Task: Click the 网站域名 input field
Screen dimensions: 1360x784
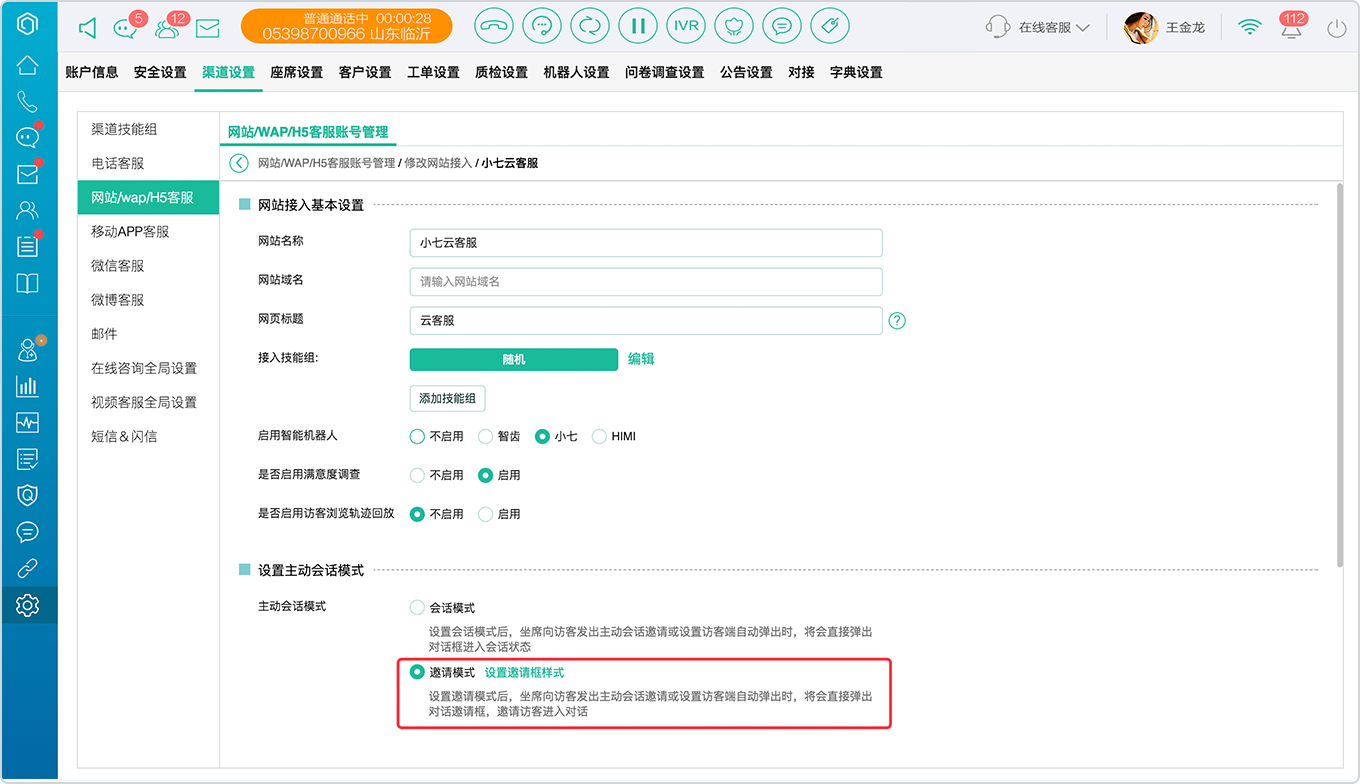Action: (x=646, y=282)
